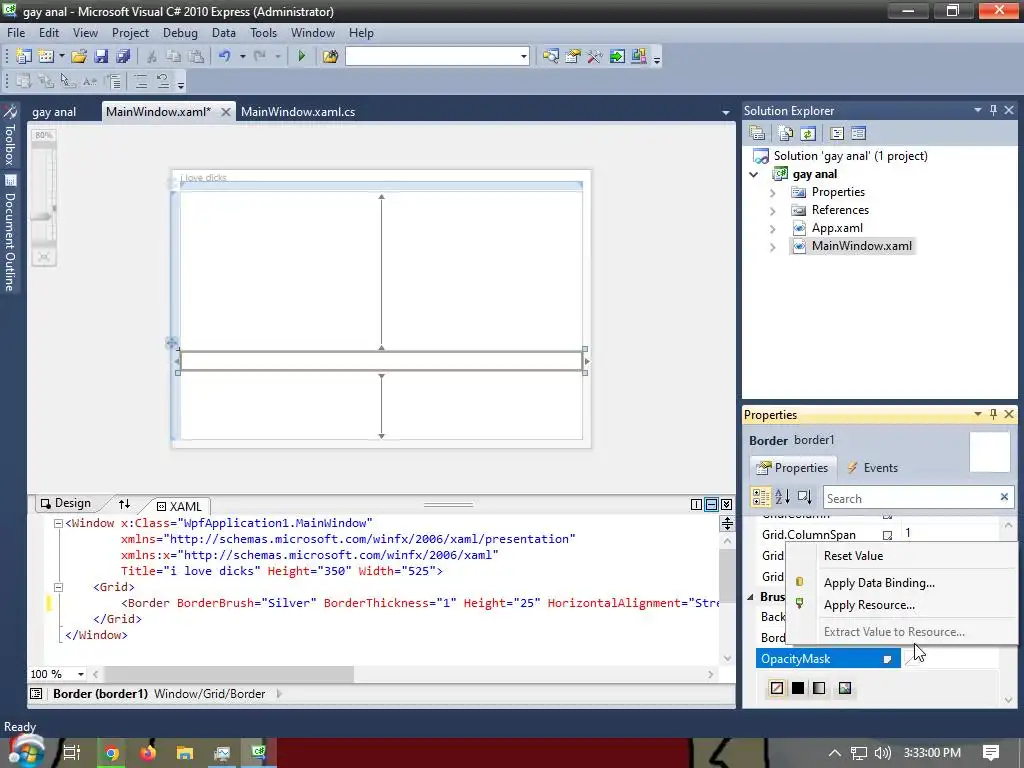1024x768 pixels.
Task: Click the Open File folder icon
Action: point(79,56)
